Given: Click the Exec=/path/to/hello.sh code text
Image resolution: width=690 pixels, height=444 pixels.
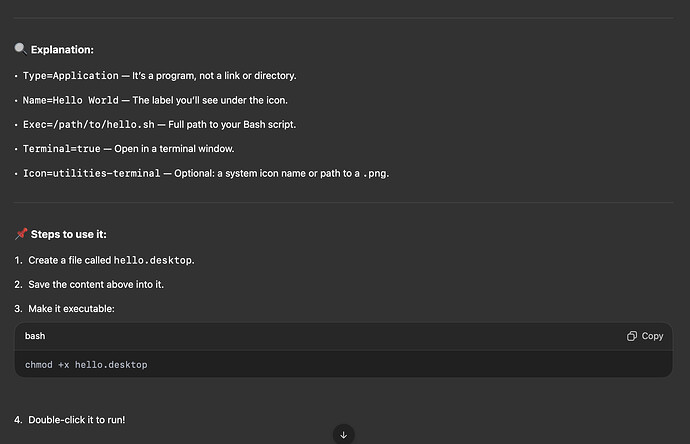Looking at the screenshot, I should 88,125.
